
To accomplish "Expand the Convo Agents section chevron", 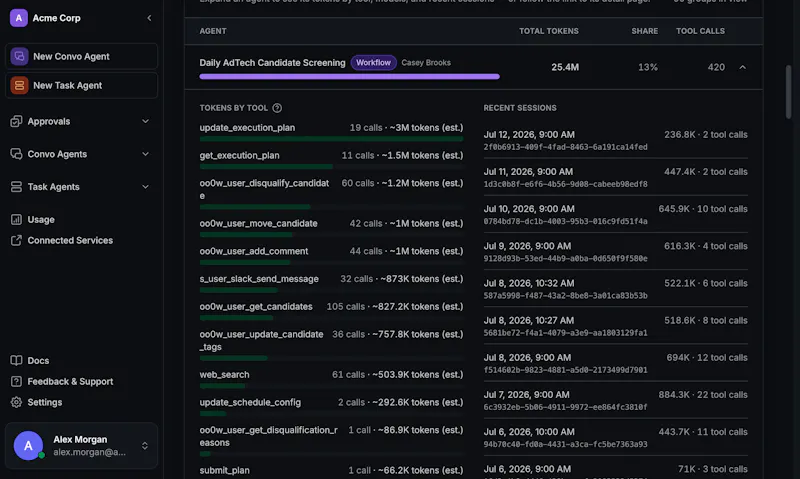I will pos(145,154).
